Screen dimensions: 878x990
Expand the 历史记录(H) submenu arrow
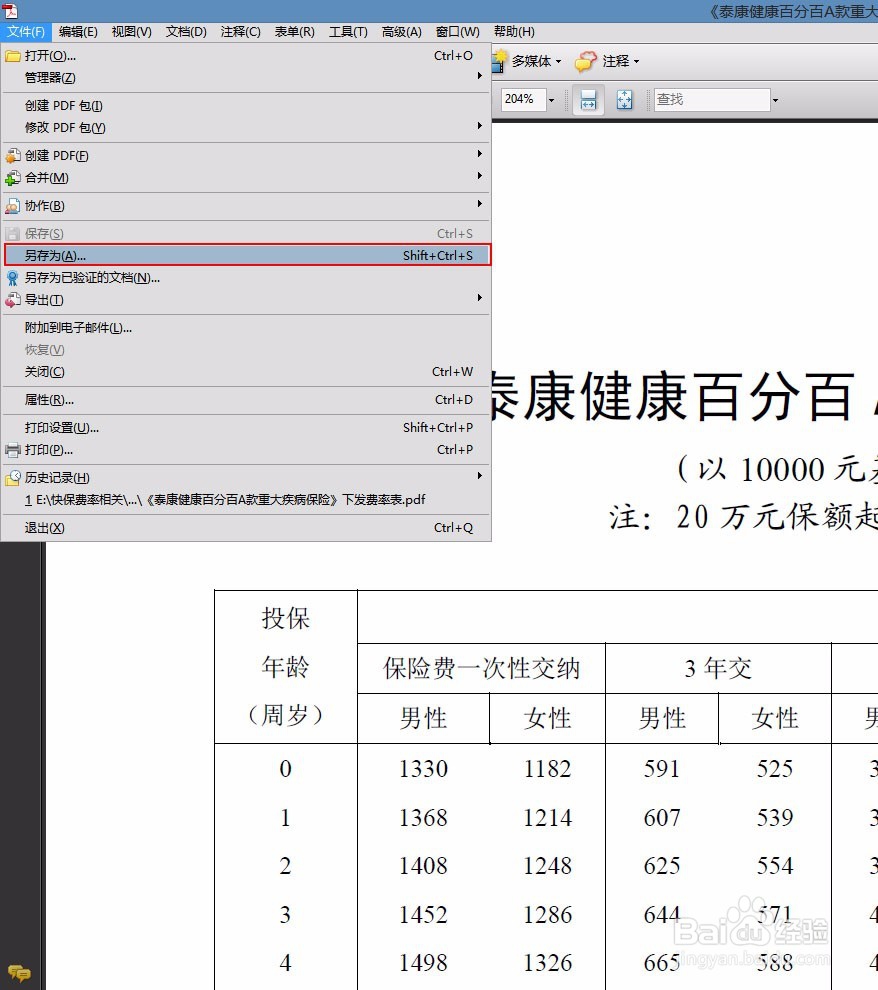coord(479,475)
